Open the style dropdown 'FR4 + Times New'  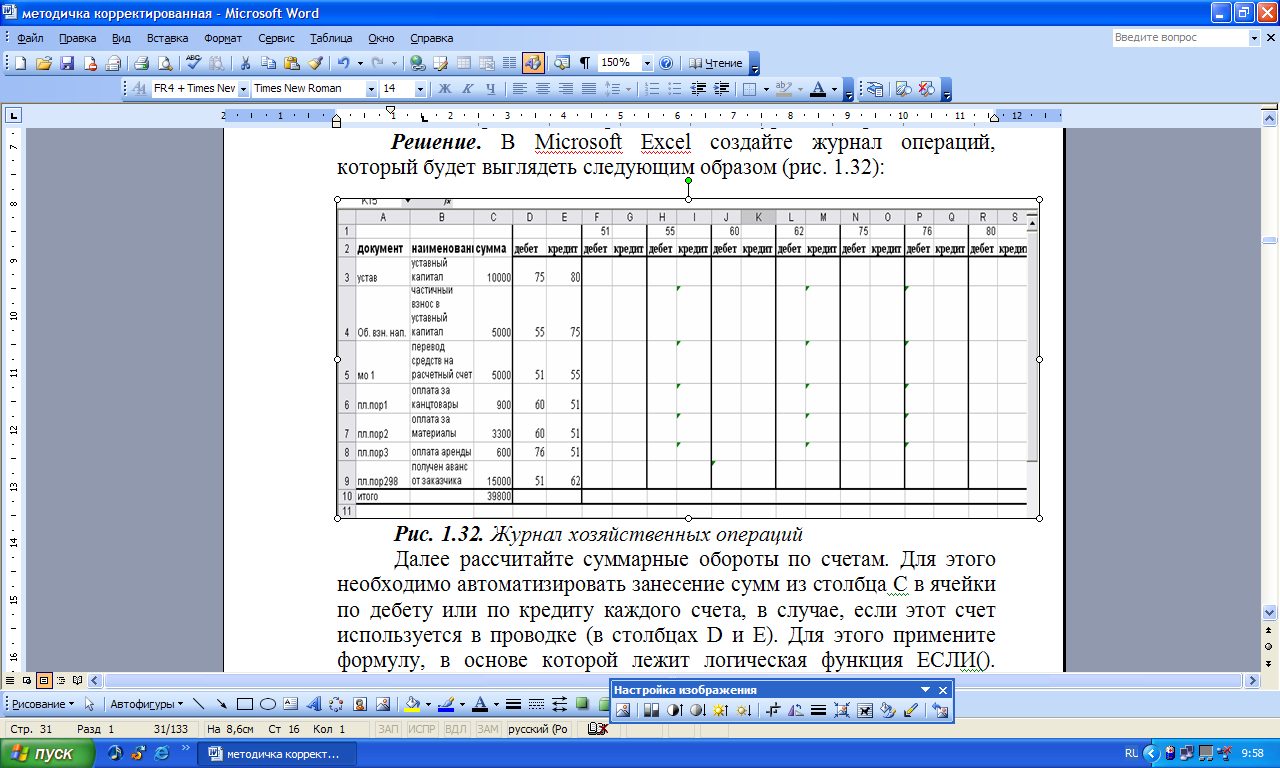click(242, 89)
